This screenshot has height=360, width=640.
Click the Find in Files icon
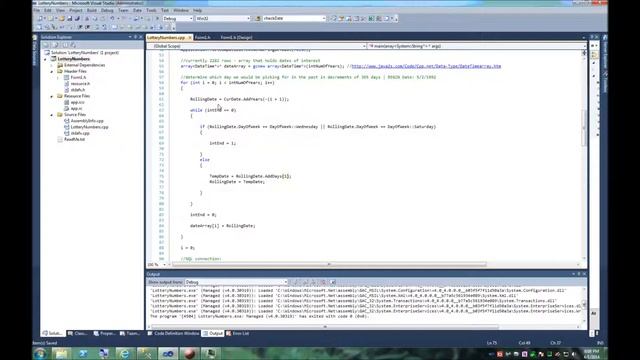click(258, 18)
